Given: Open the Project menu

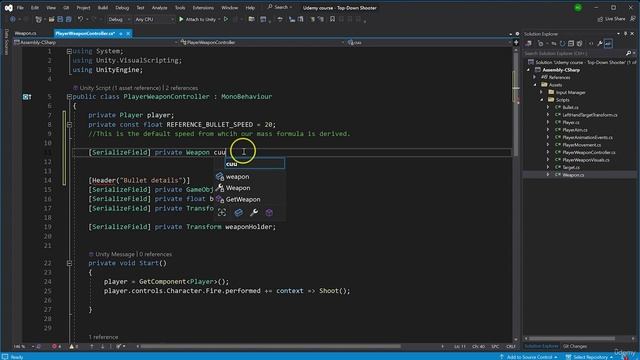Looking at the screenshot, I should tap(83, 8).
